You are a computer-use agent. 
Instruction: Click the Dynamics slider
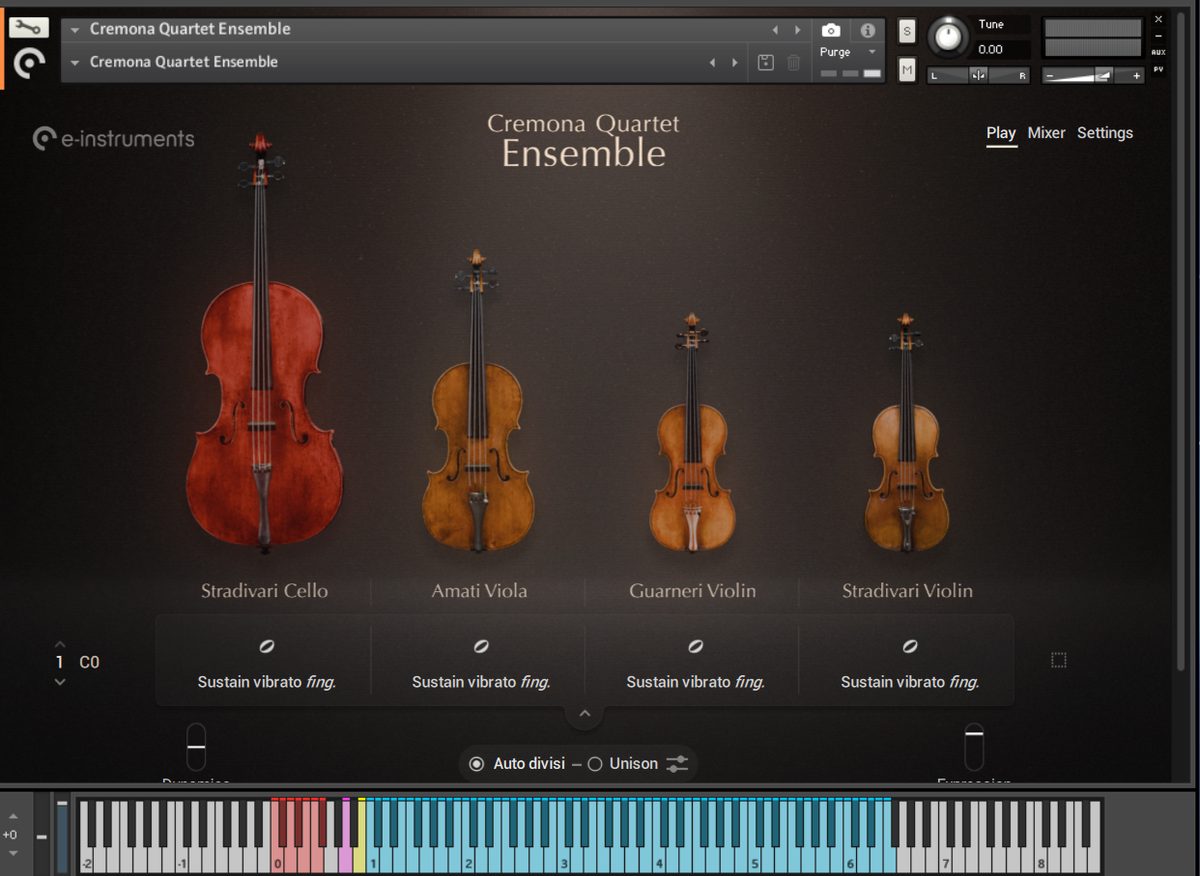pos(196,747)
